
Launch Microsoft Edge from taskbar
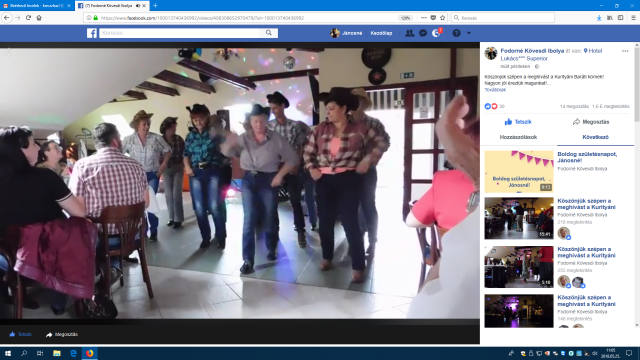[x=73, y=353]
